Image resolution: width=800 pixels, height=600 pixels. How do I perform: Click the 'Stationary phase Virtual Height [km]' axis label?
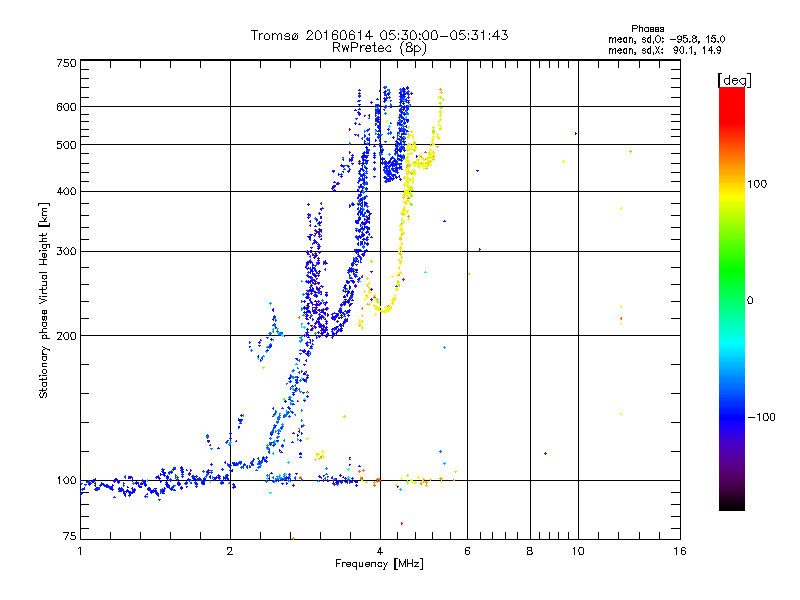[44, 300]
